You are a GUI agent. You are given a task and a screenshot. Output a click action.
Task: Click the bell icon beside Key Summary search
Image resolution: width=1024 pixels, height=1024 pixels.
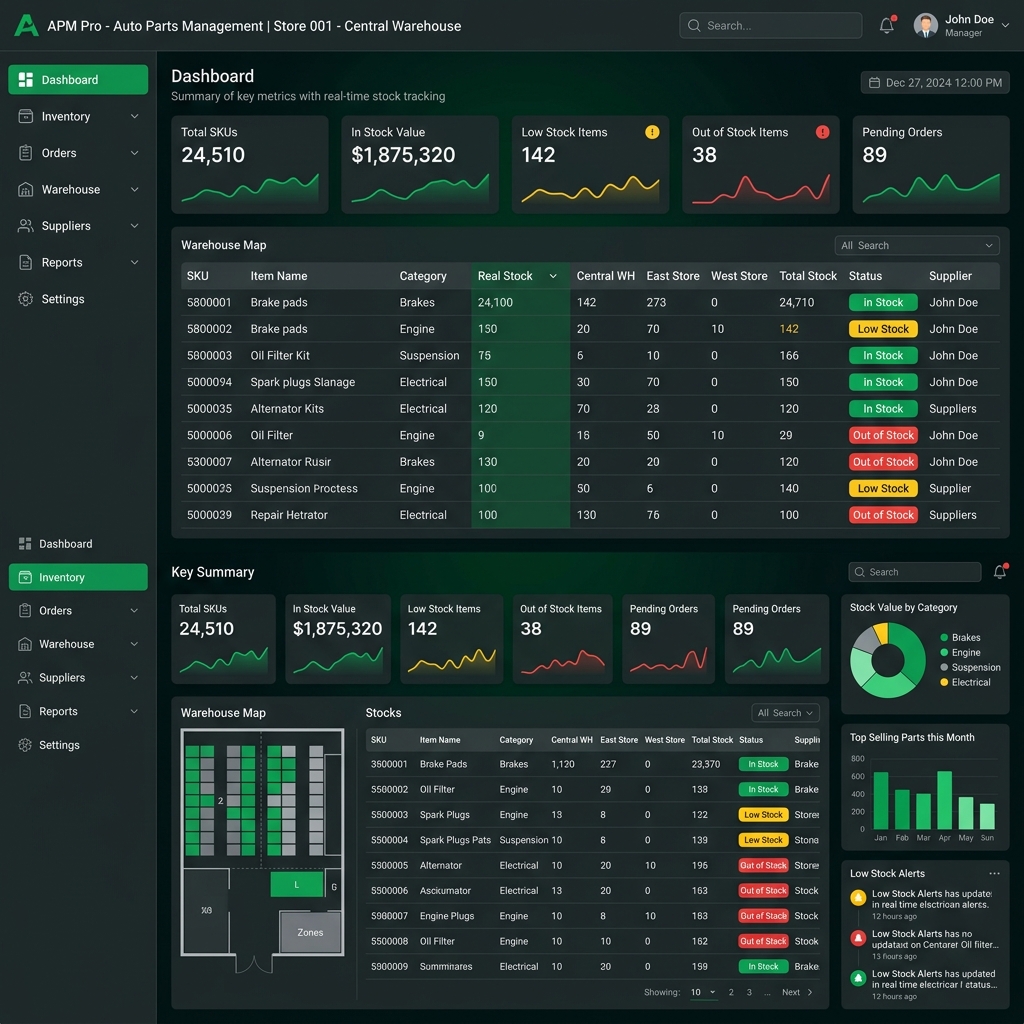[999, 572]
